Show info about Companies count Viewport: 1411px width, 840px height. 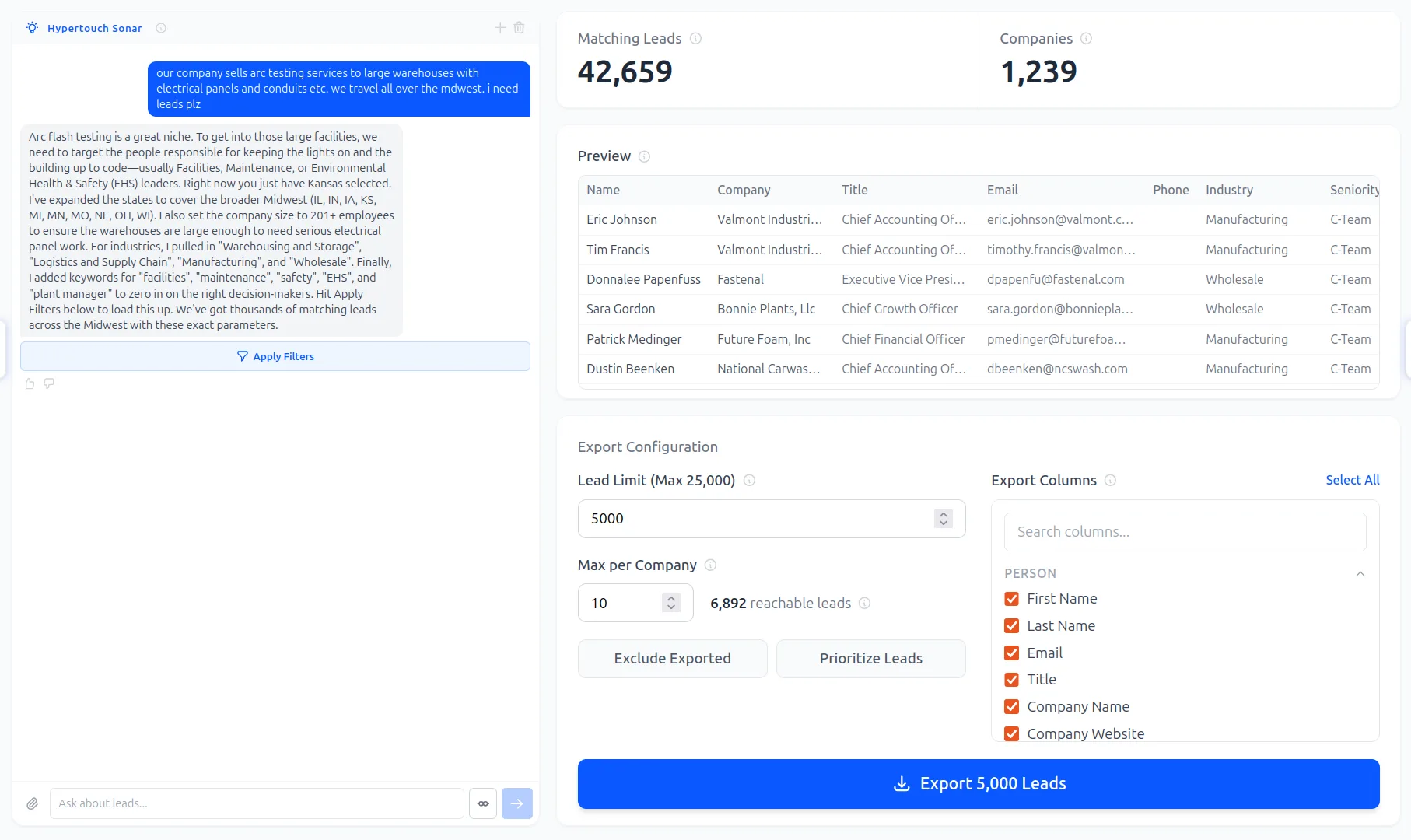[1087, 38]
